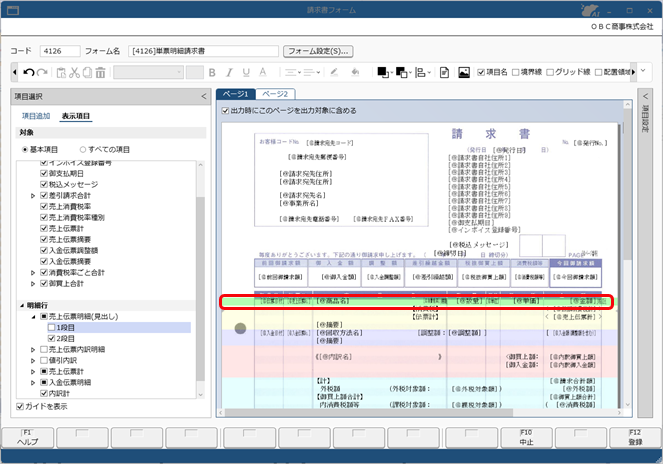This screenshot has height=464, width=664.
Task: Switch to the ページ1 tab
Action: [x=235, y=94]
